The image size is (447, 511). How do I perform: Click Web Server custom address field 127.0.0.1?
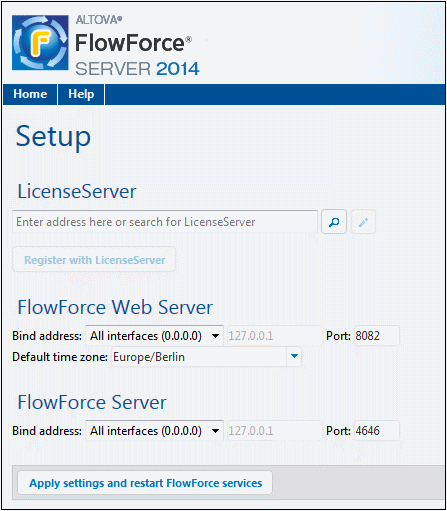[274, 336]
